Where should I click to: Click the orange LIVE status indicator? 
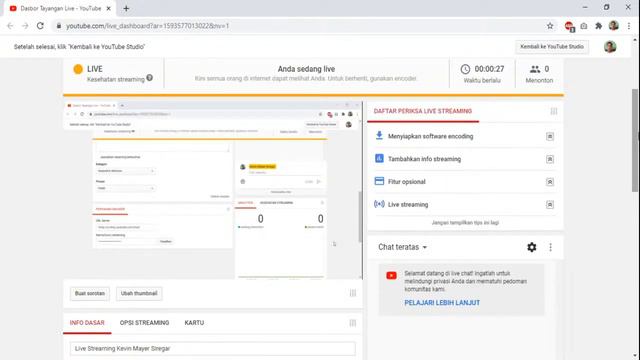tap(78, 69)
